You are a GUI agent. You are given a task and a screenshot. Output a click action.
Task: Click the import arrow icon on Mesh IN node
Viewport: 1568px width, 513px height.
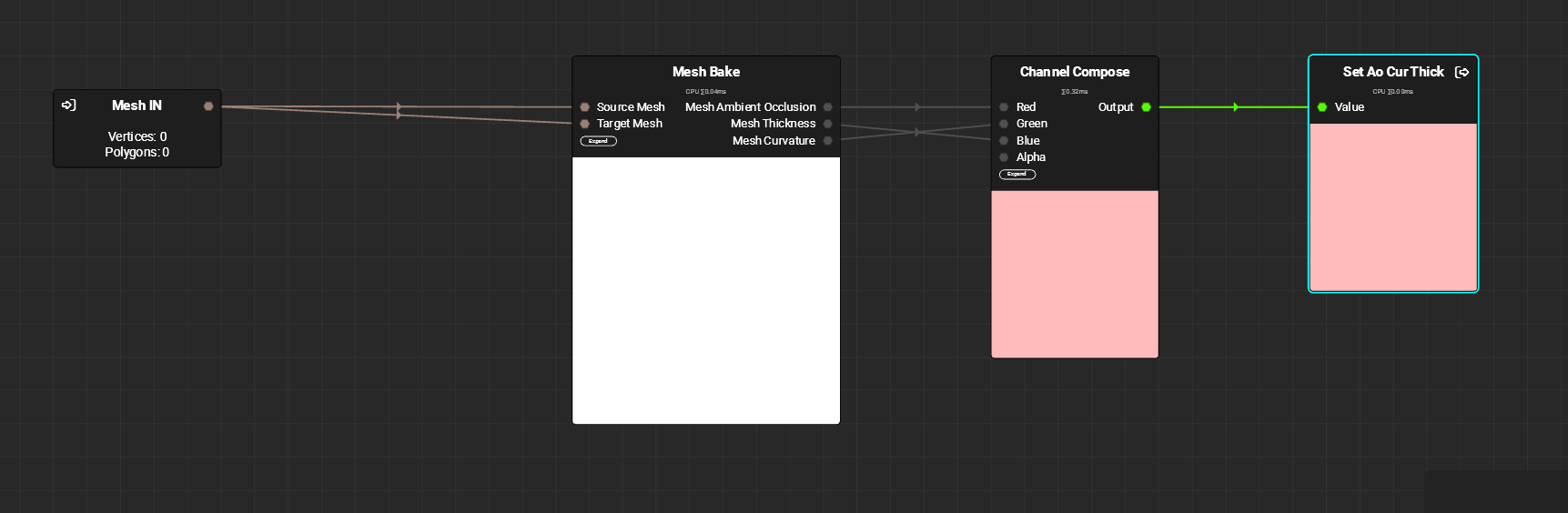click(x=68, y=106)
